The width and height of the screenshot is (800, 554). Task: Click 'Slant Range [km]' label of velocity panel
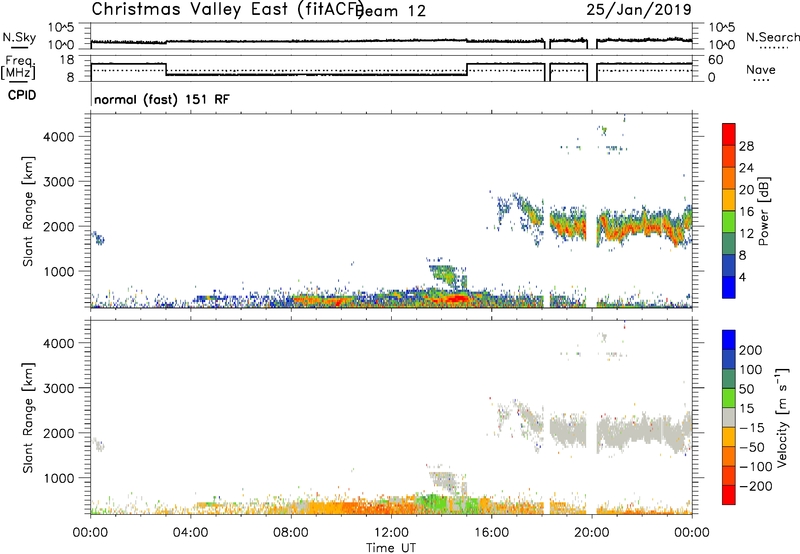point(28,418)
